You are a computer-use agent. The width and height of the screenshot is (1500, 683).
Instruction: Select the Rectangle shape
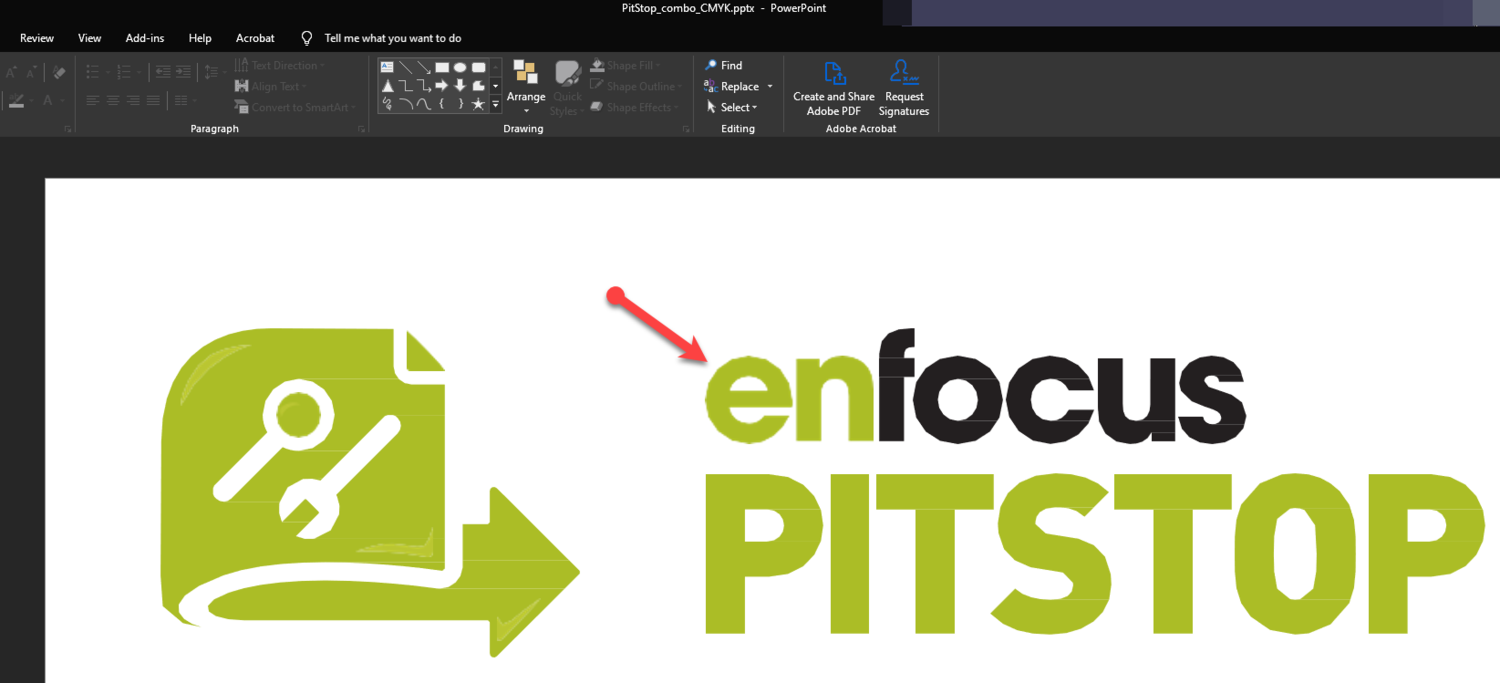[x=442, y=67]
